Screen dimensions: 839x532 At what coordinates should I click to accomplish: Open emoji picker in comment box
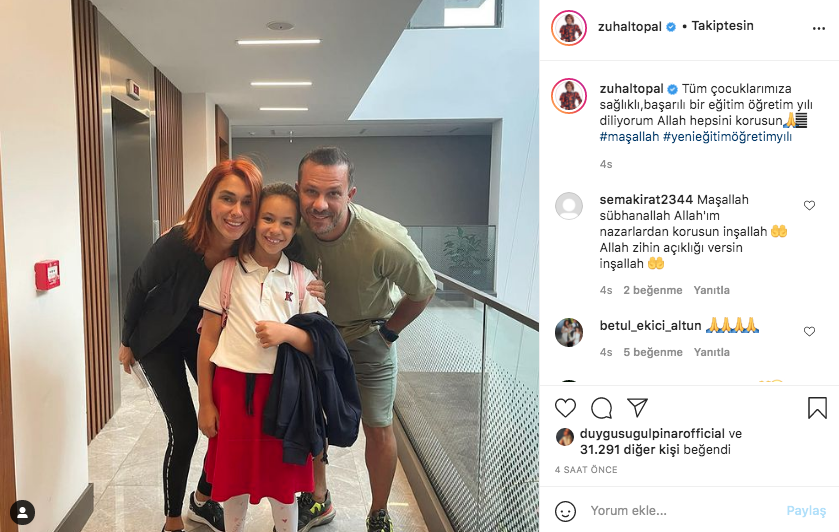[565, 511]
